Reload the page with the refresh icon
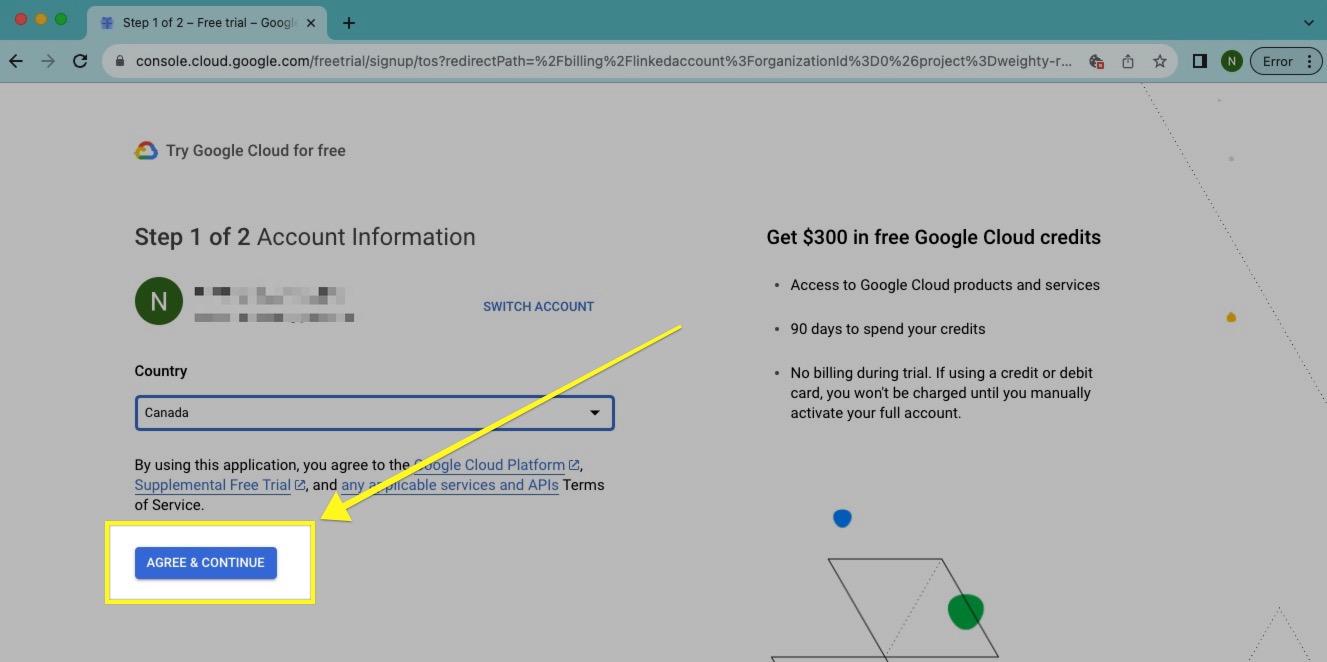This screenshot has width=1327, height=662. (80, 61)
